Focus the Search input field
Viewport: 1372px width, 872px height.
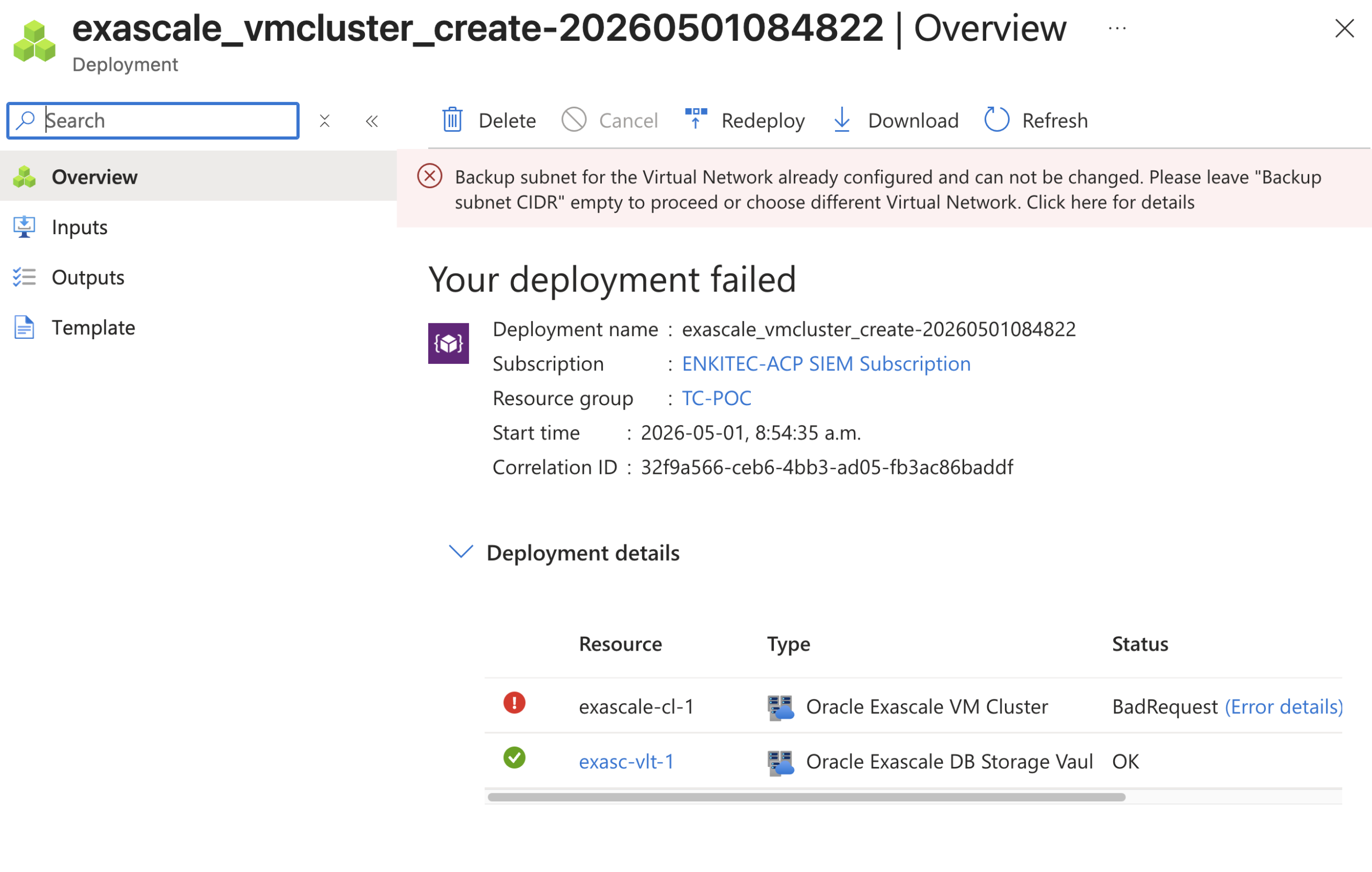(153, 121)
